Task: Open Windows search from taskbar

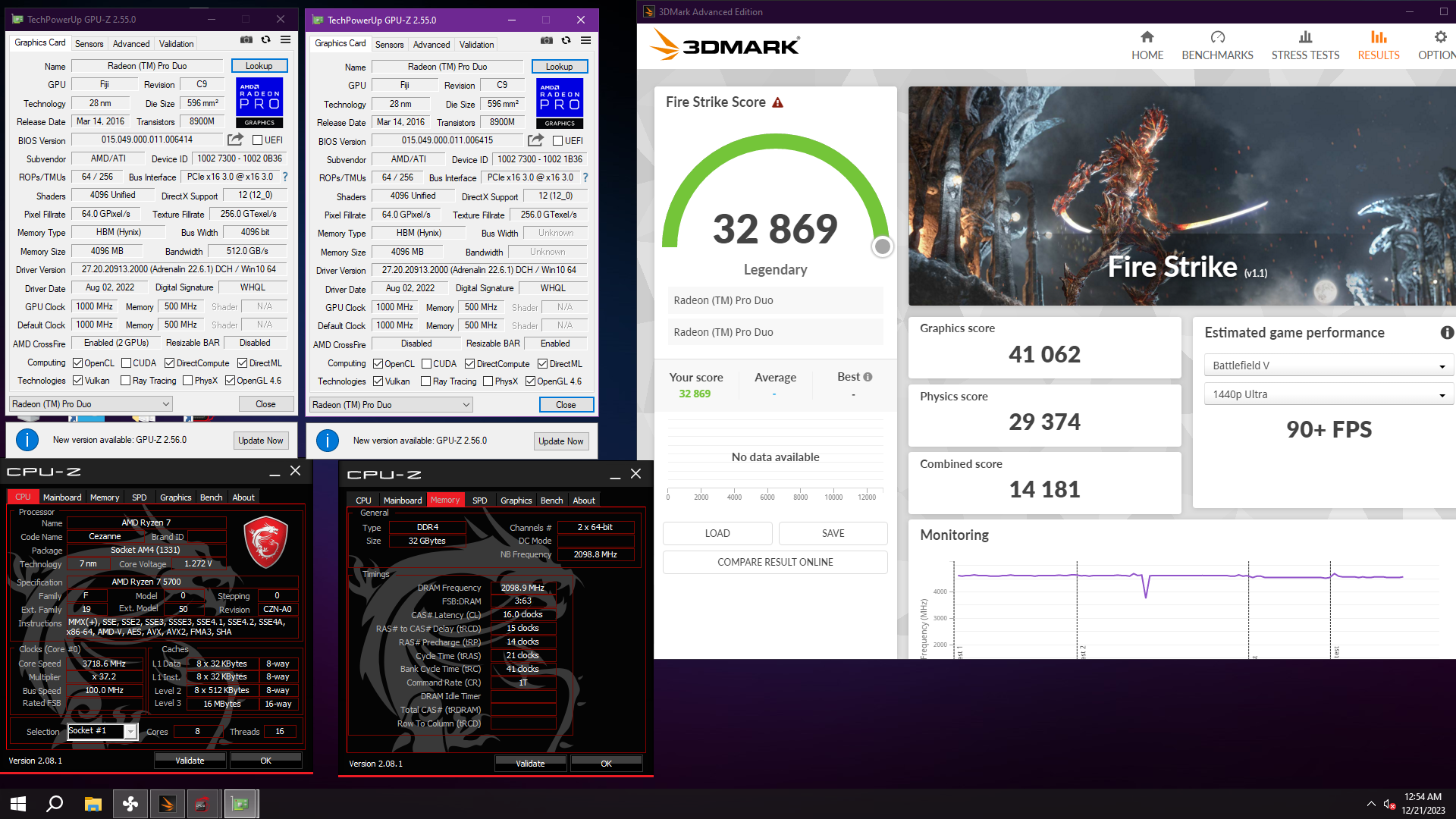Action: (55, 804)
